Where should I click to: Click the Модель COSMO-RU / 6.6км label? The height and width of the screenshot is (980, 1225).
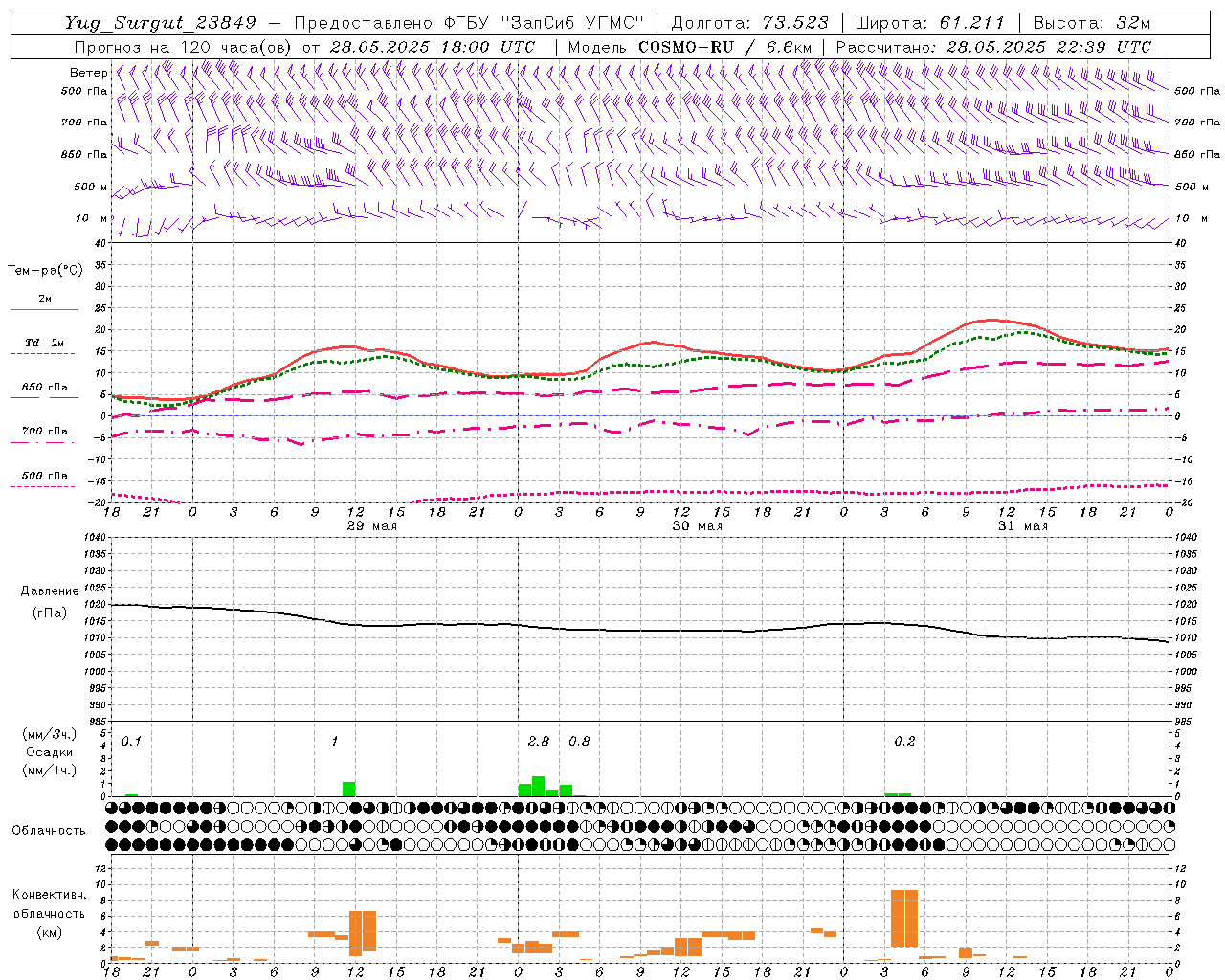pos(690,47)
